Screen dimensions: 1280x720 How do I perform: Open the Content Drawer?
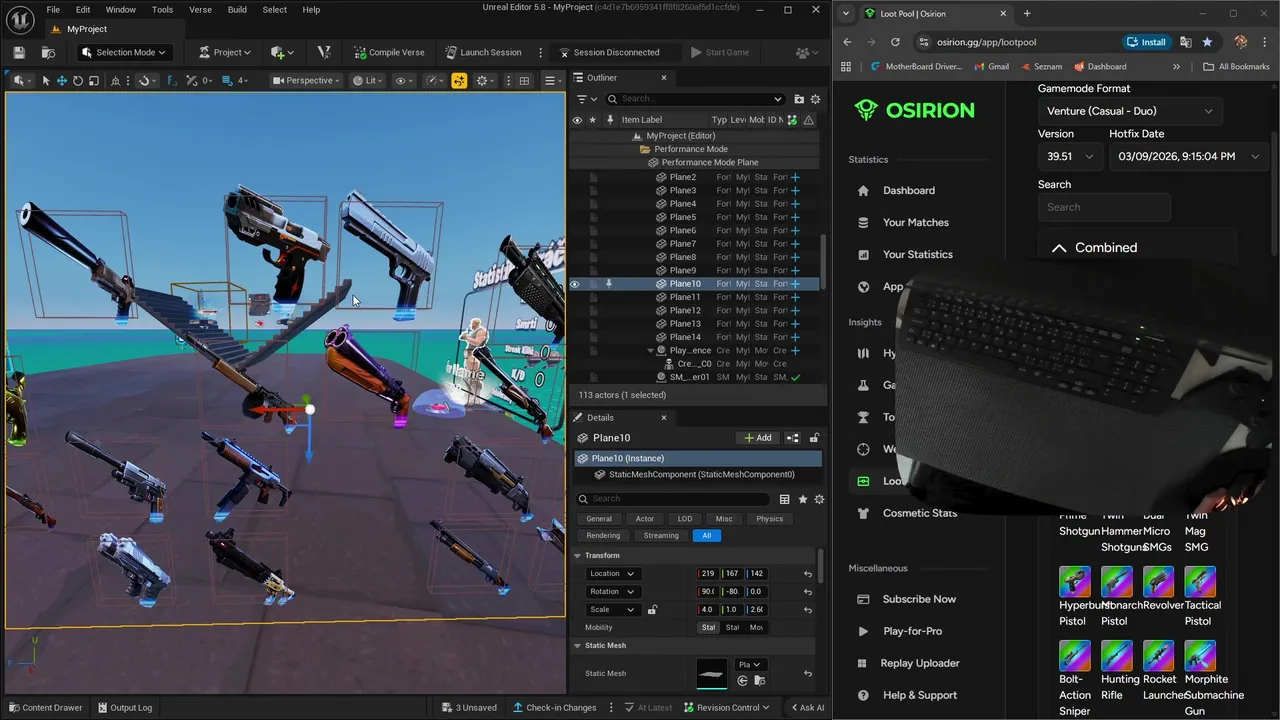tap(45, 708)
